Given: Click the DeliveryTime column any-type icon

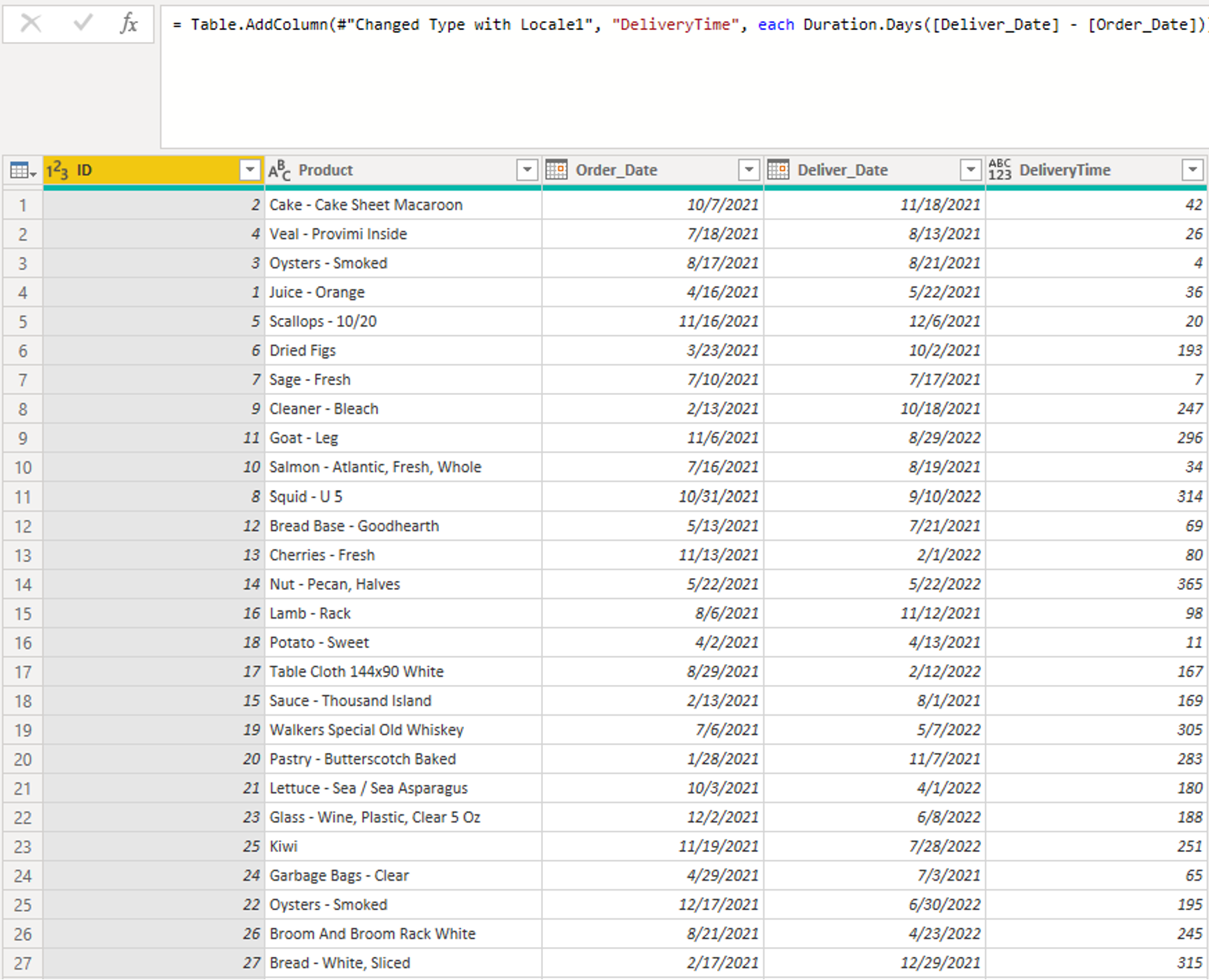Looking at the screenshot, I should click(x=999, y=170).
